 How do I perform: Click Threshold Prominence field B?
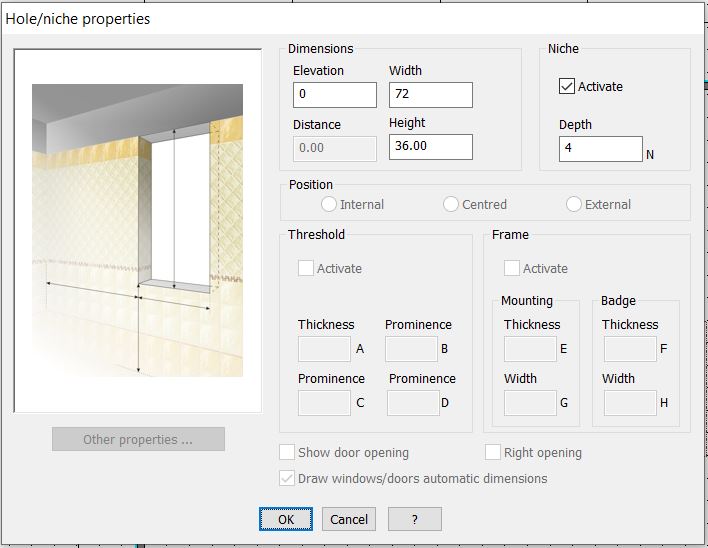(411, 348)
